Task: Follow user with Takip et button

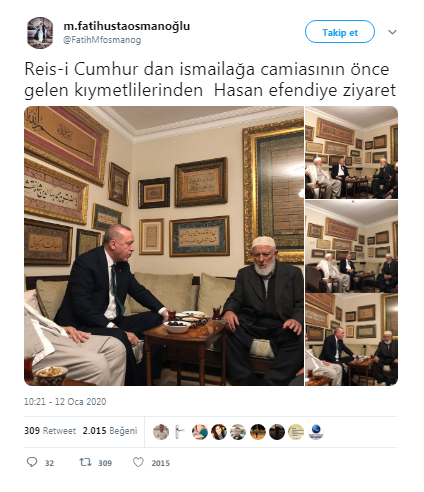Action: [340, 32]
